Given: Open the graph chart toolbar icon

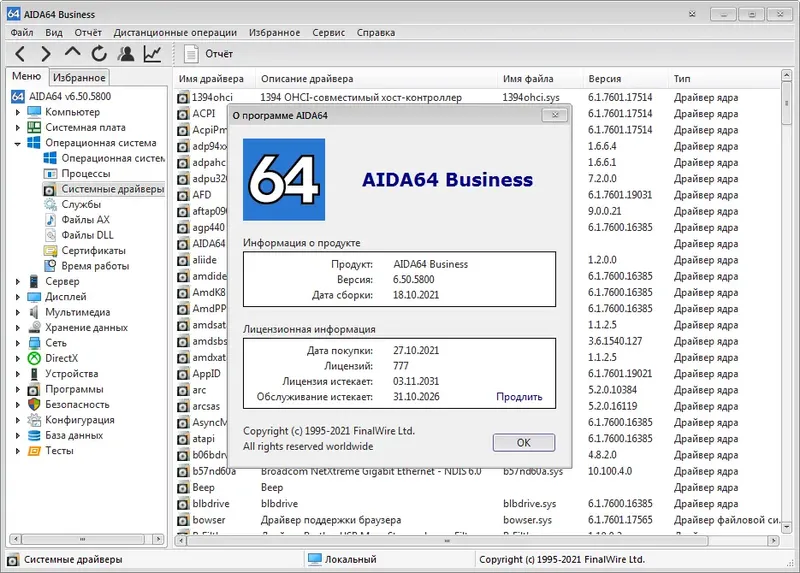Looking at the screenshot, I should [153, 54].
